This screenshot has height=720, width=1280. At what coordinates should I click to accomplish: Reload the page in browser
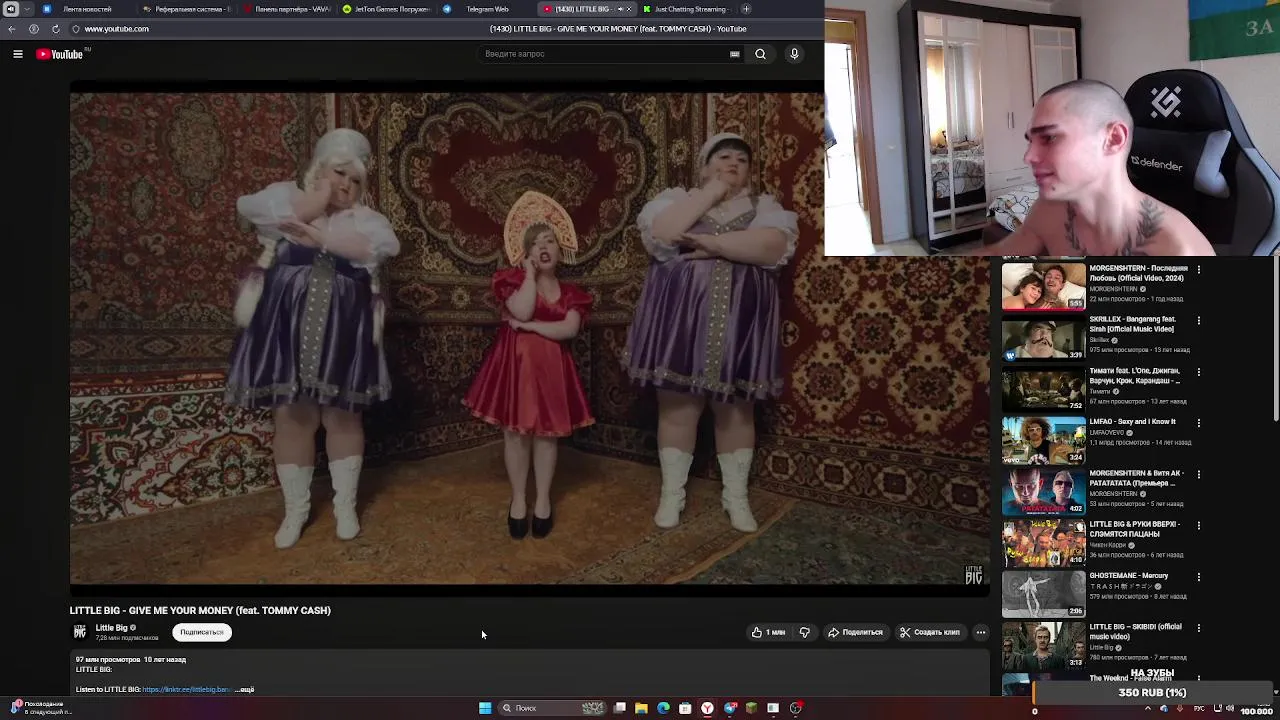click(x=55, y=29)
